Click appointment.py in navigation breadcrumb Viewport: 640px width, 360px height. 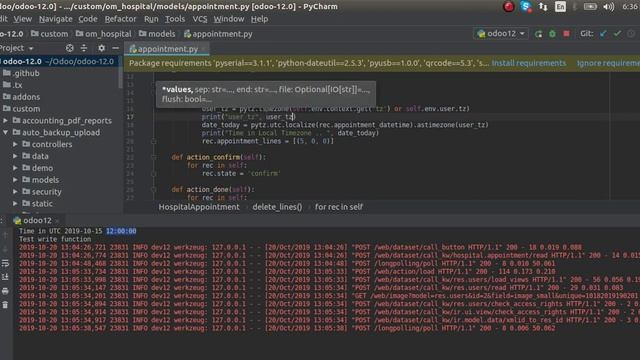(x=218, y=34)
